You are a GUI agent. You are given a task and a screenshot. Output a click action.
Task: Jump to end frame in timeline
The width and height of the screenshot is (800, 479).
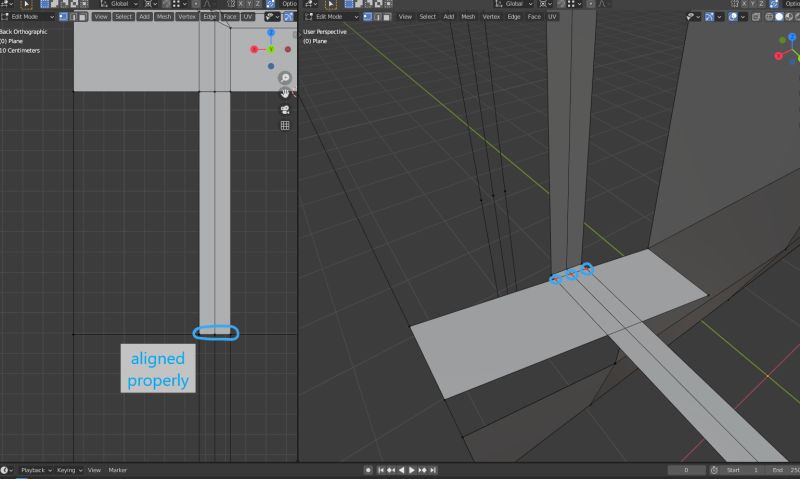(433, 470)
